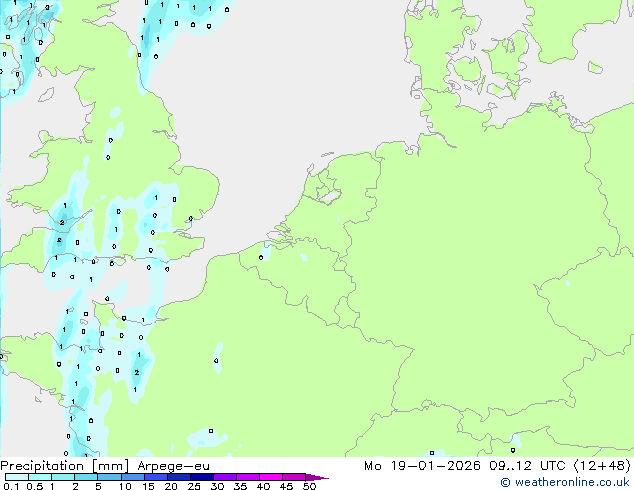The height and width of the screenshot is (490, 634).
Task: Click the time "09..12 UTC"
Action: (x=526, y=466)
